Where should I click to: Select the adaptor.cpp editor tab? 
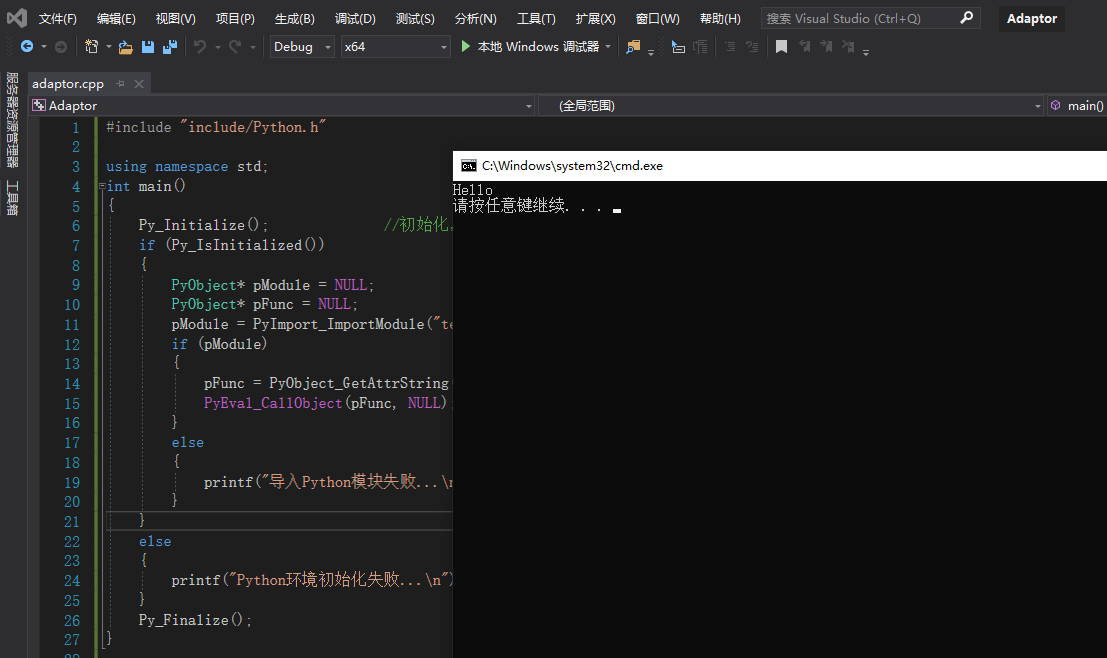coord(68,84)
